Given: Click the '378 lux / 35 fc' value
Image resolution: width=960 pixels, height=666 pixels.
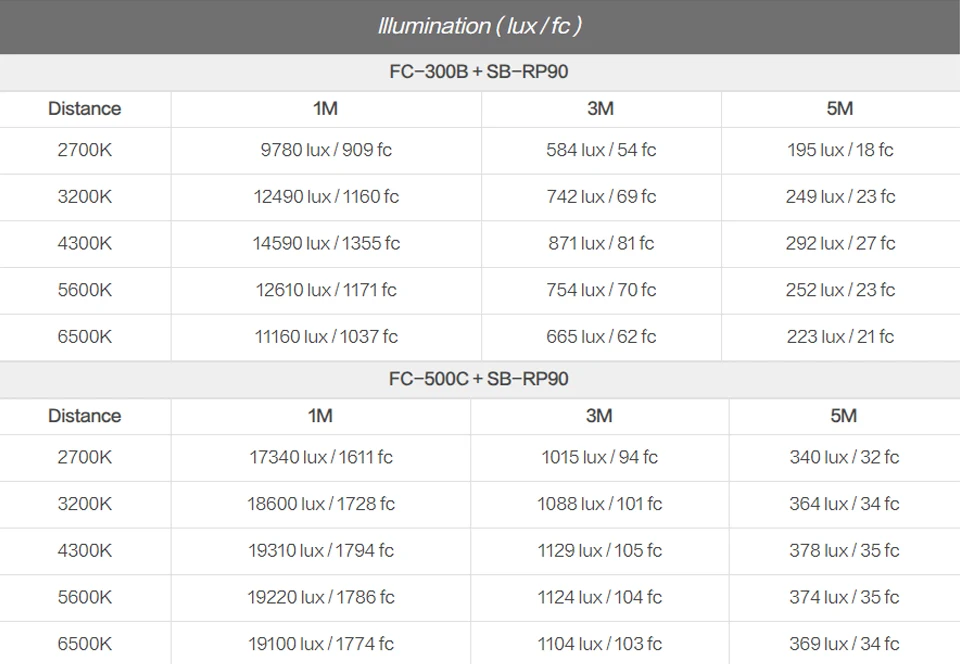Looking at the screenshot, I should [844, 550].
